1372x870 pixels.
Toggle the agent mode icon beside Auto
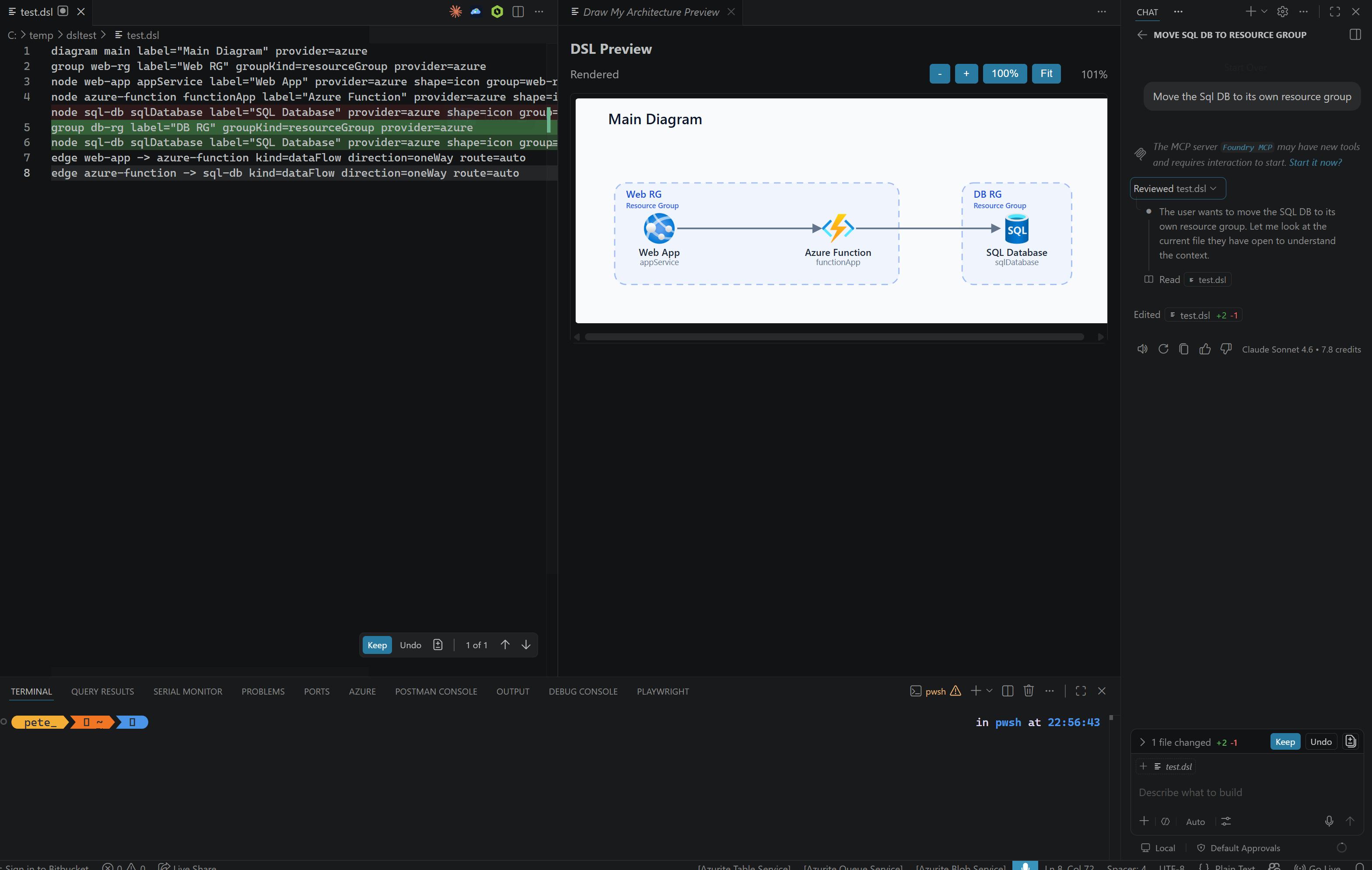(x=1166, y=821)
